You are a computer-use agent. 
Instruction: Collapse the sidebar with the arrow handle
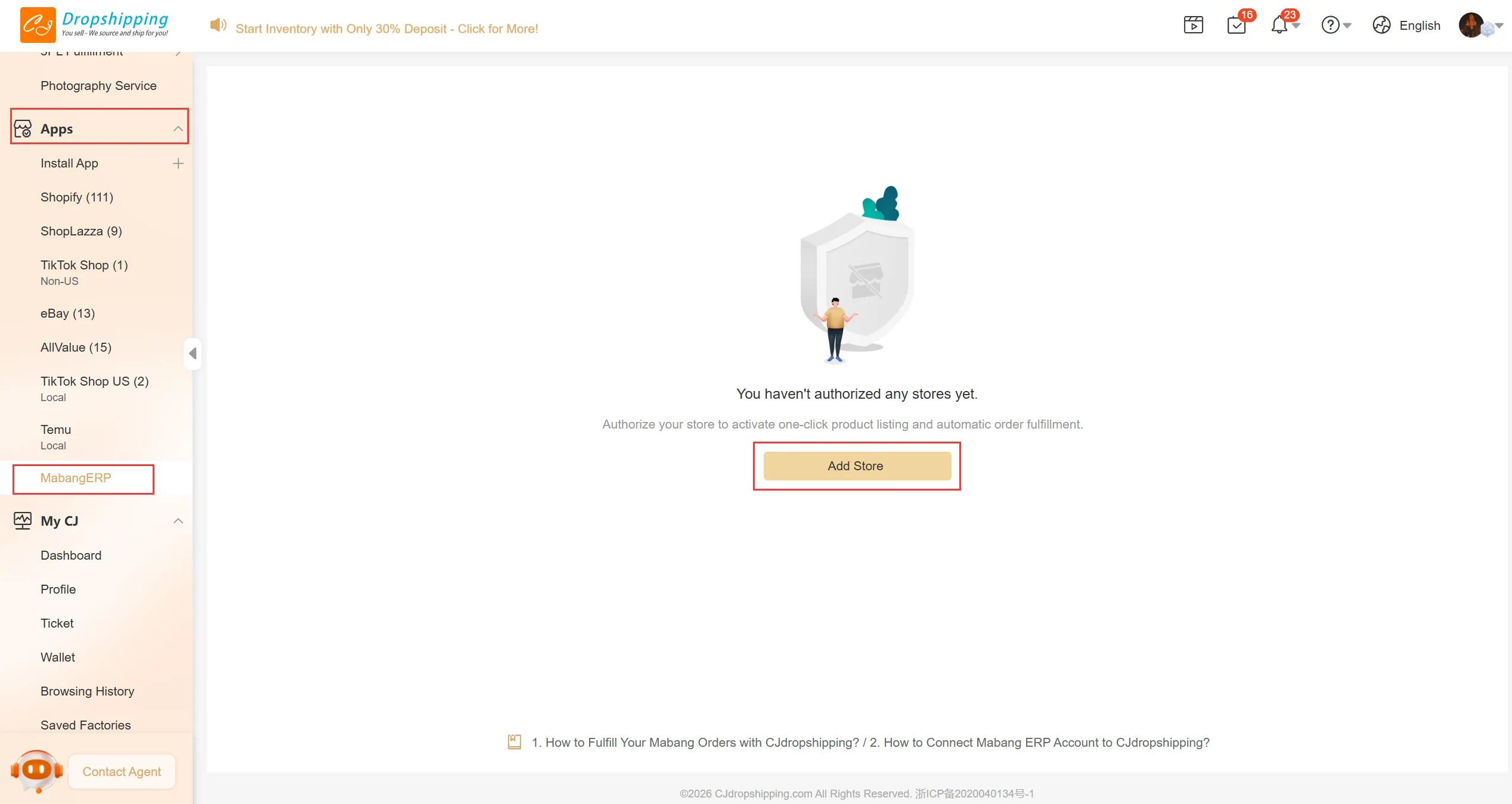(193, 353)
